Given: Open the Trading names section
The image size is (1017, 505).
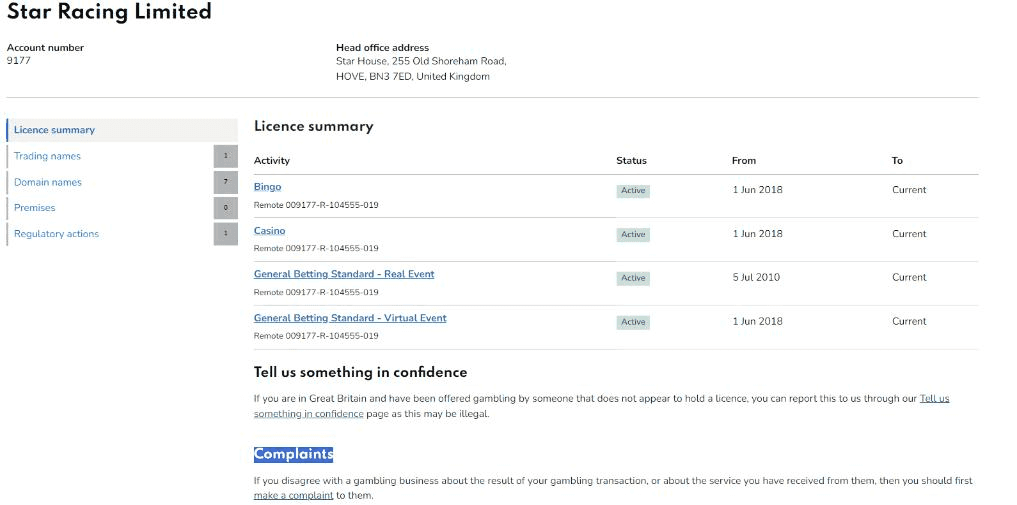Looking at the screenshot, I should click(x=47, y=156).
